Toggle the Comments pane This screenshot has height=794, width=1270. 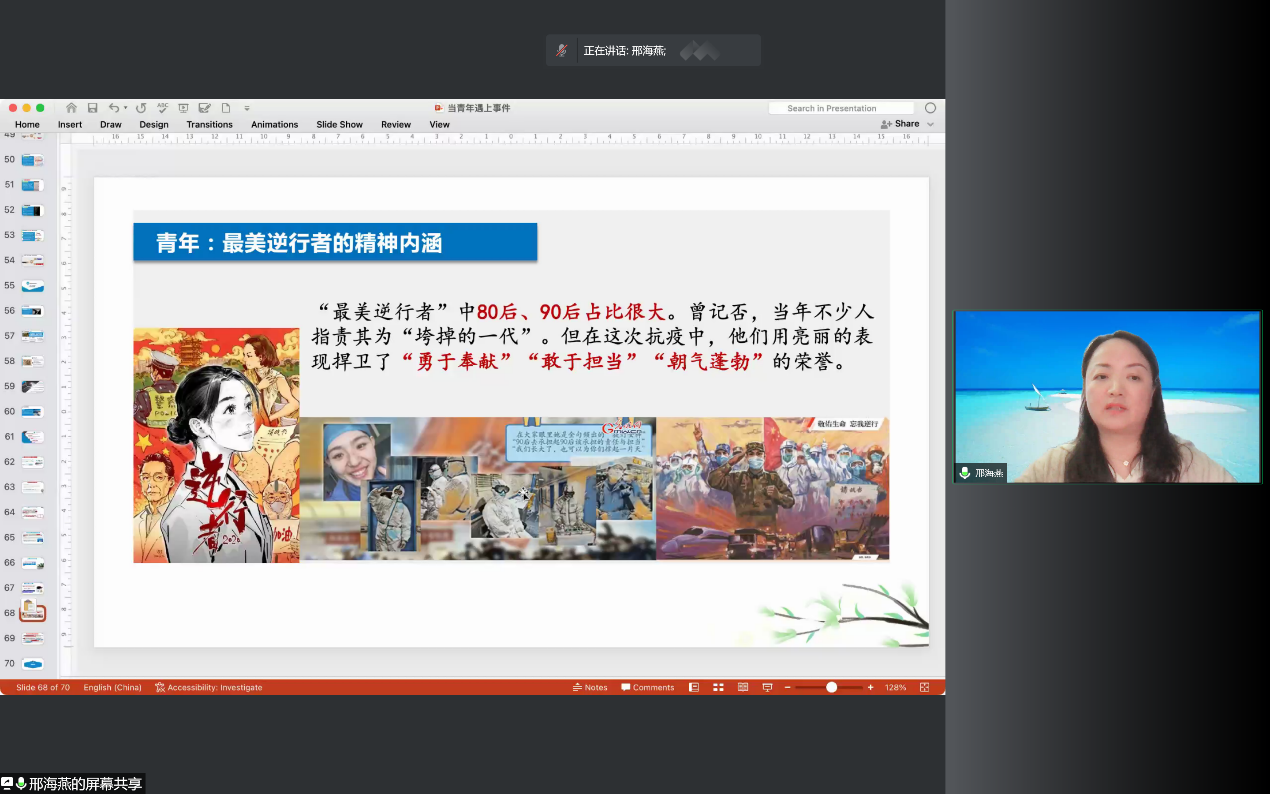[x=647, y=687]
